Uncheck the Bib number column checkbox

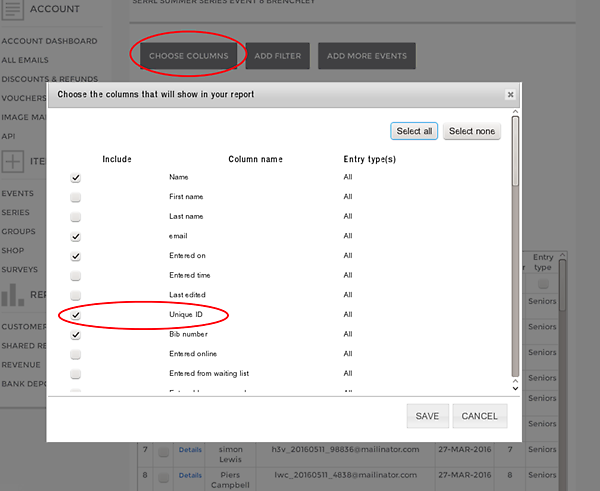(76, 334)
